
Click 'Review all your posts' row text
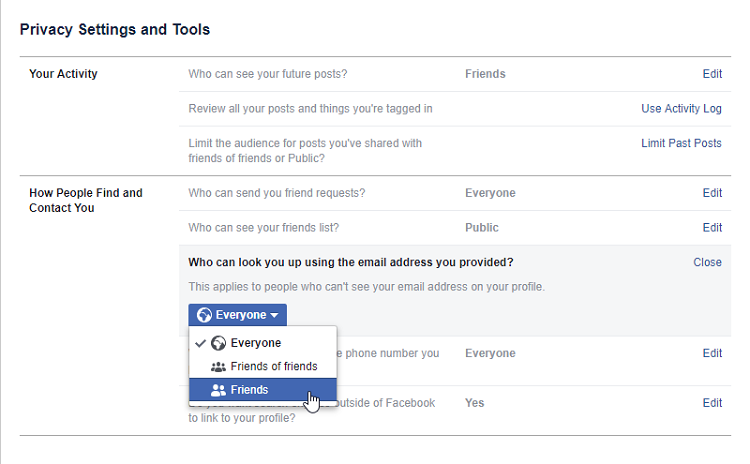coord(310,109)
